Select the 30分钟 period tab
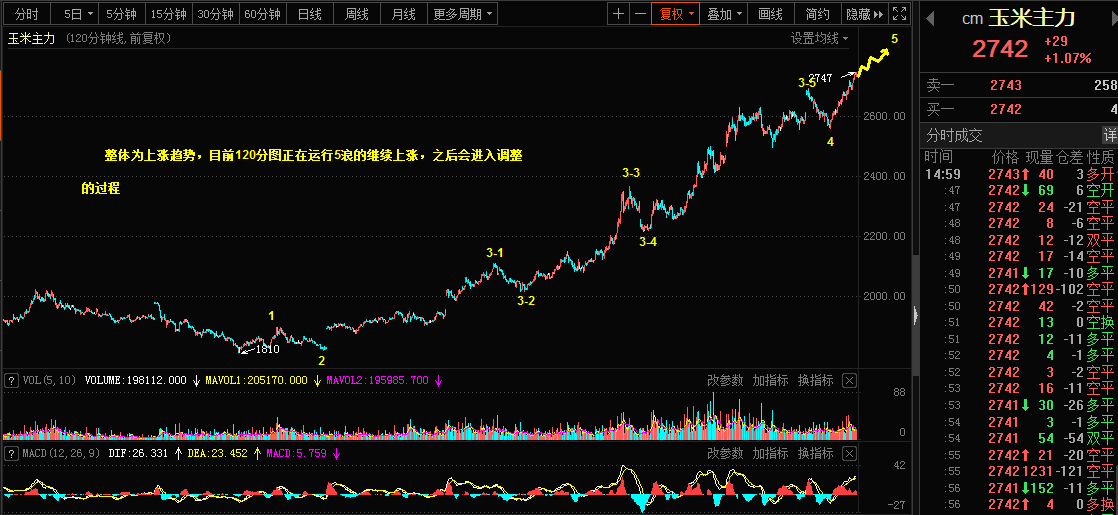 [x=215, y=14]
